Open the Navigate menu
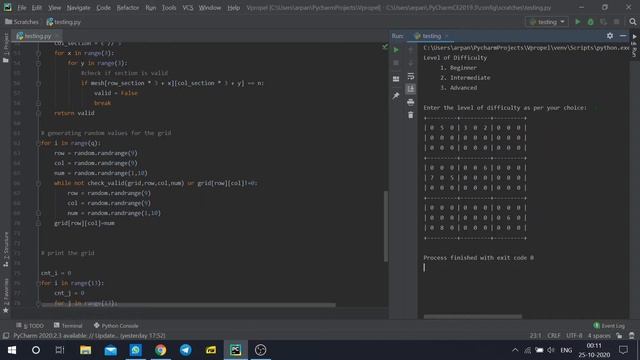The width and height of the screenshot is (640, 360). (x=78, y=8)
